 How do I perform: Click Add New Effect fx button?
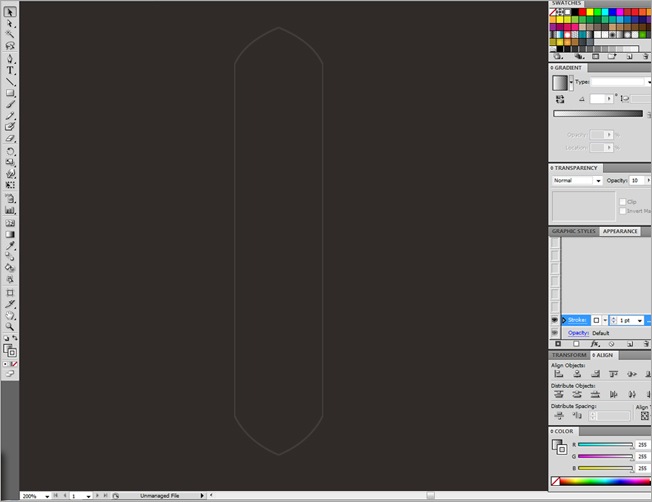(x=595, y=344)
